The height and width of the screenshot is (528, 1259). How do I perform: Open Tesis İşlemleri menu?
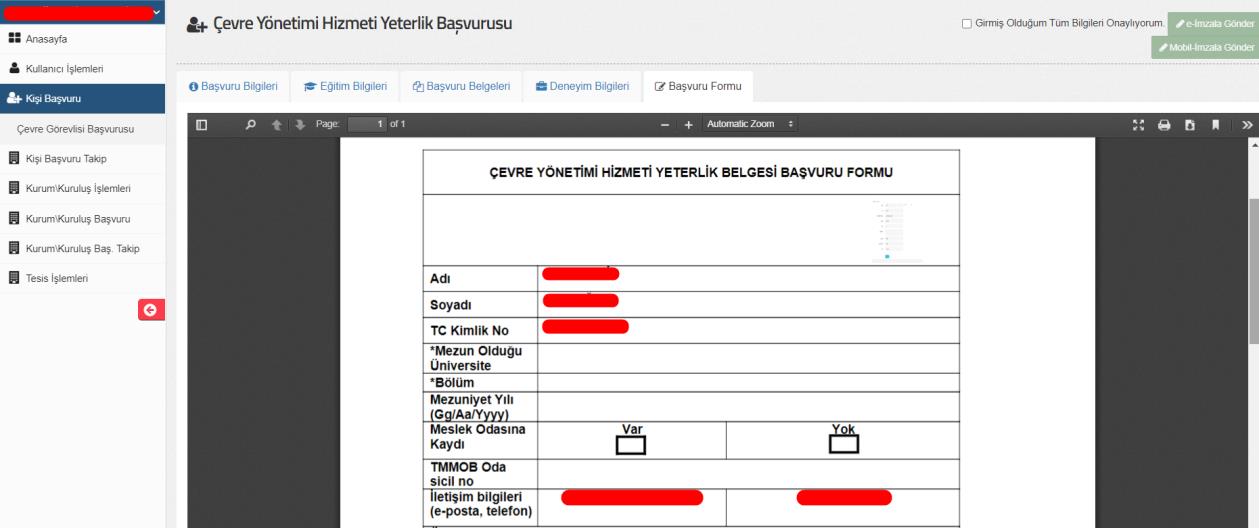pyautogui.click(x=83, y=278)
